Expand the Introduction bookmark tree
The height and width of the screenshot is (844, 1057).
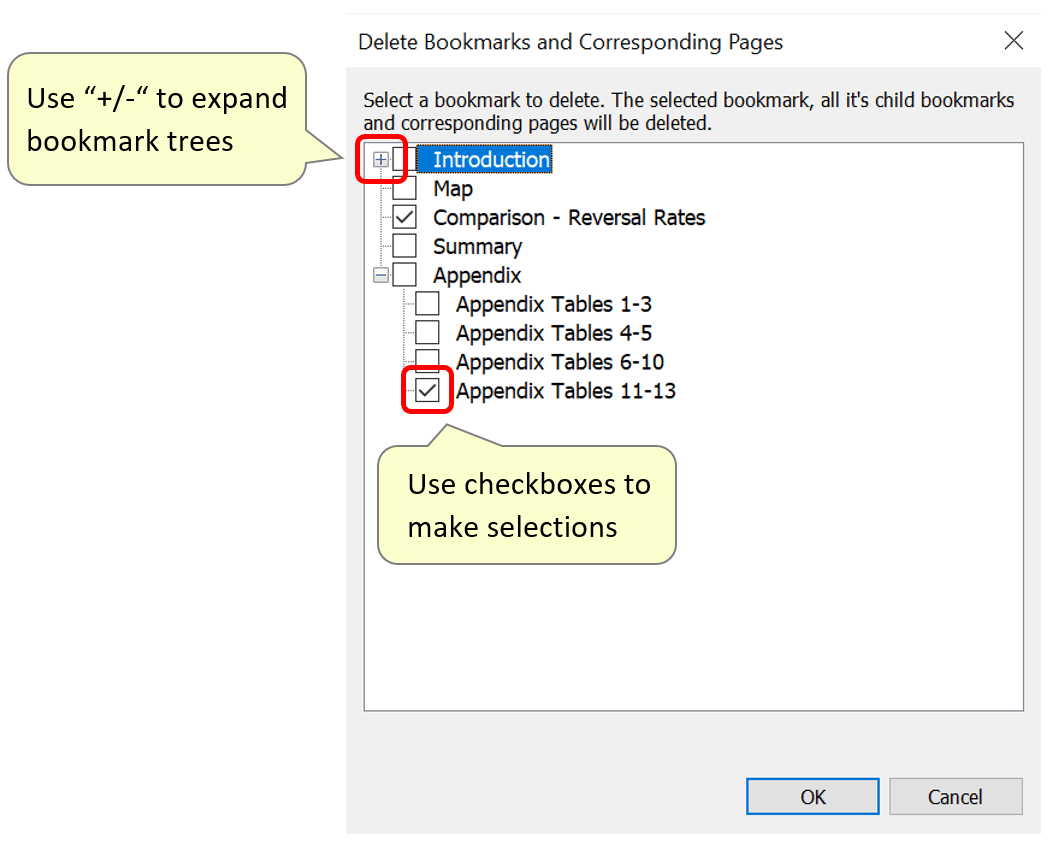click(382, 158)
